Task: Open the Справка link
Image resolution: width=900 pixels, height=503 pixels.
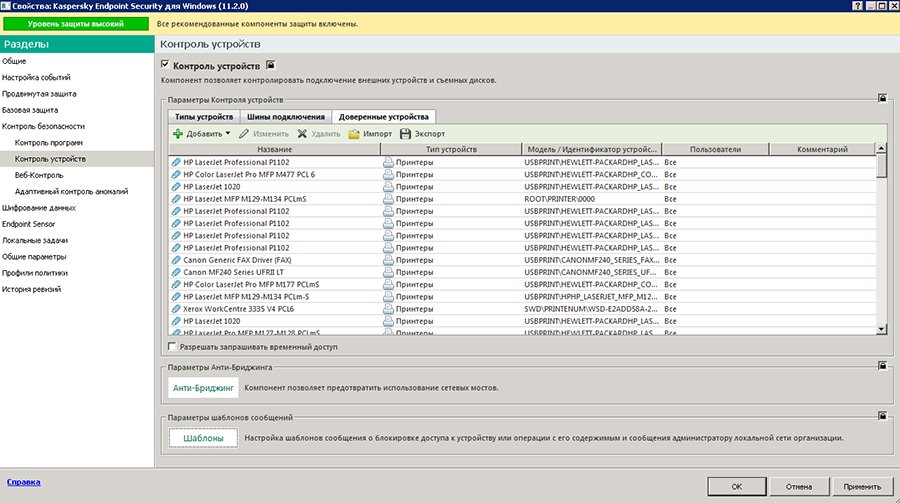Action: click(24, 482)
